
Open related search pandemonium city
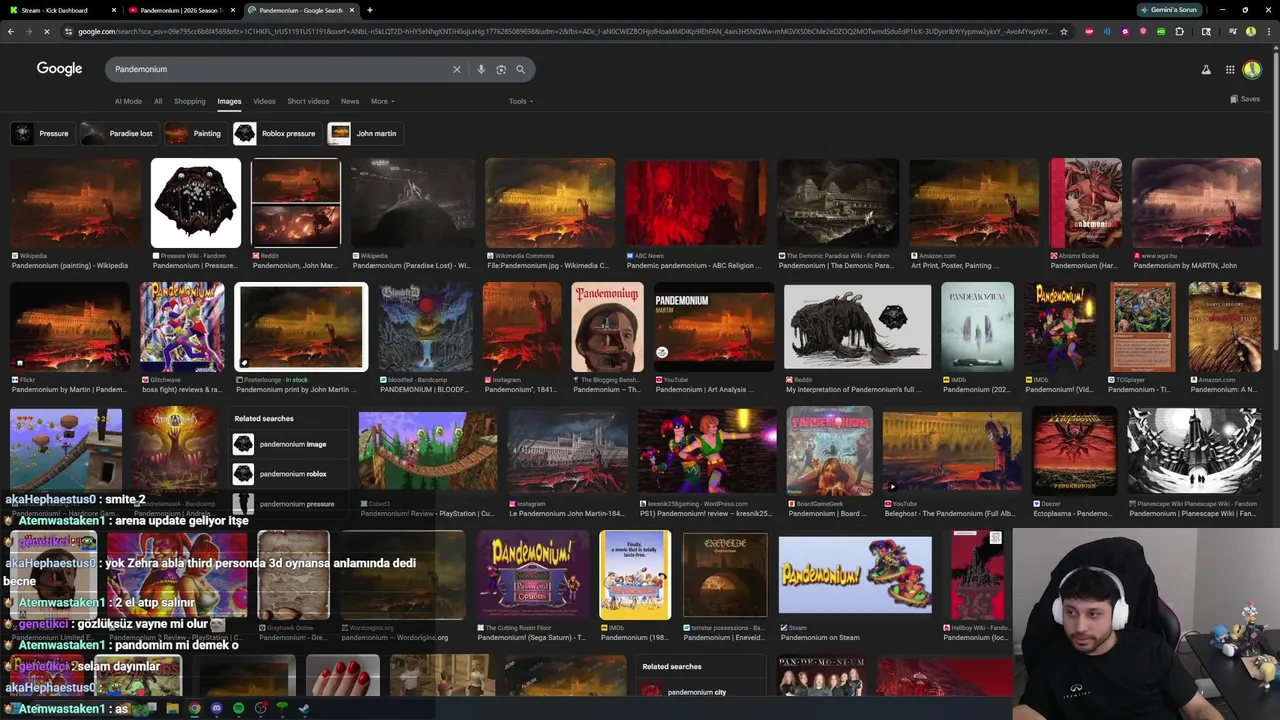[700, 692]
